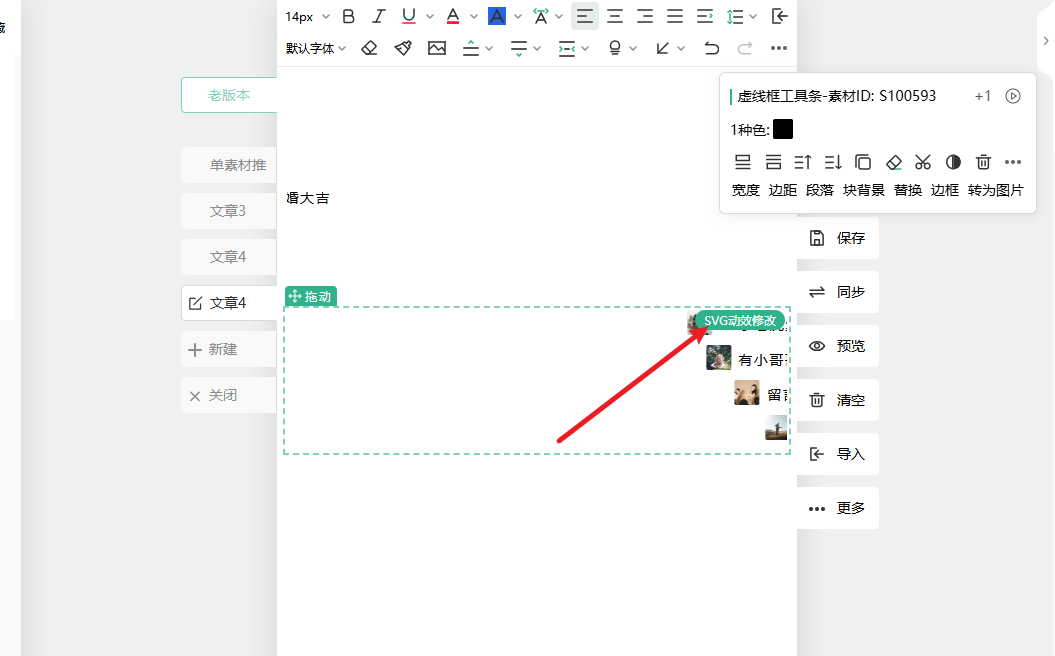The height and width of the screenshot is (656, 1055).
Task: Clear formatting with toolbar eraser
Action: pyautogui.click(x=369, y=48)
